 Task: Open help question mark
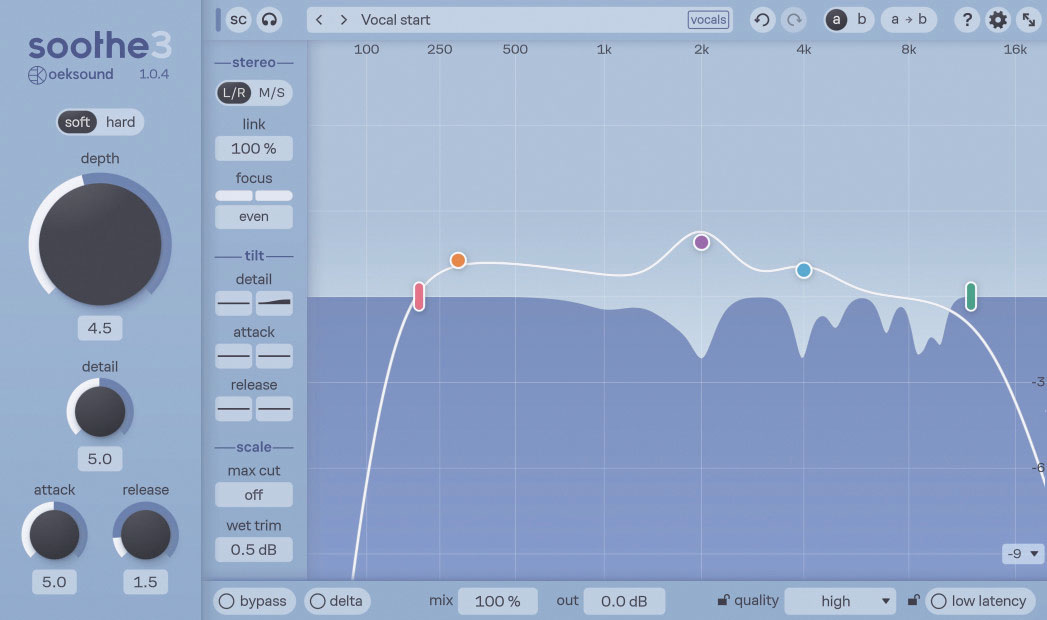pos(966,20)
